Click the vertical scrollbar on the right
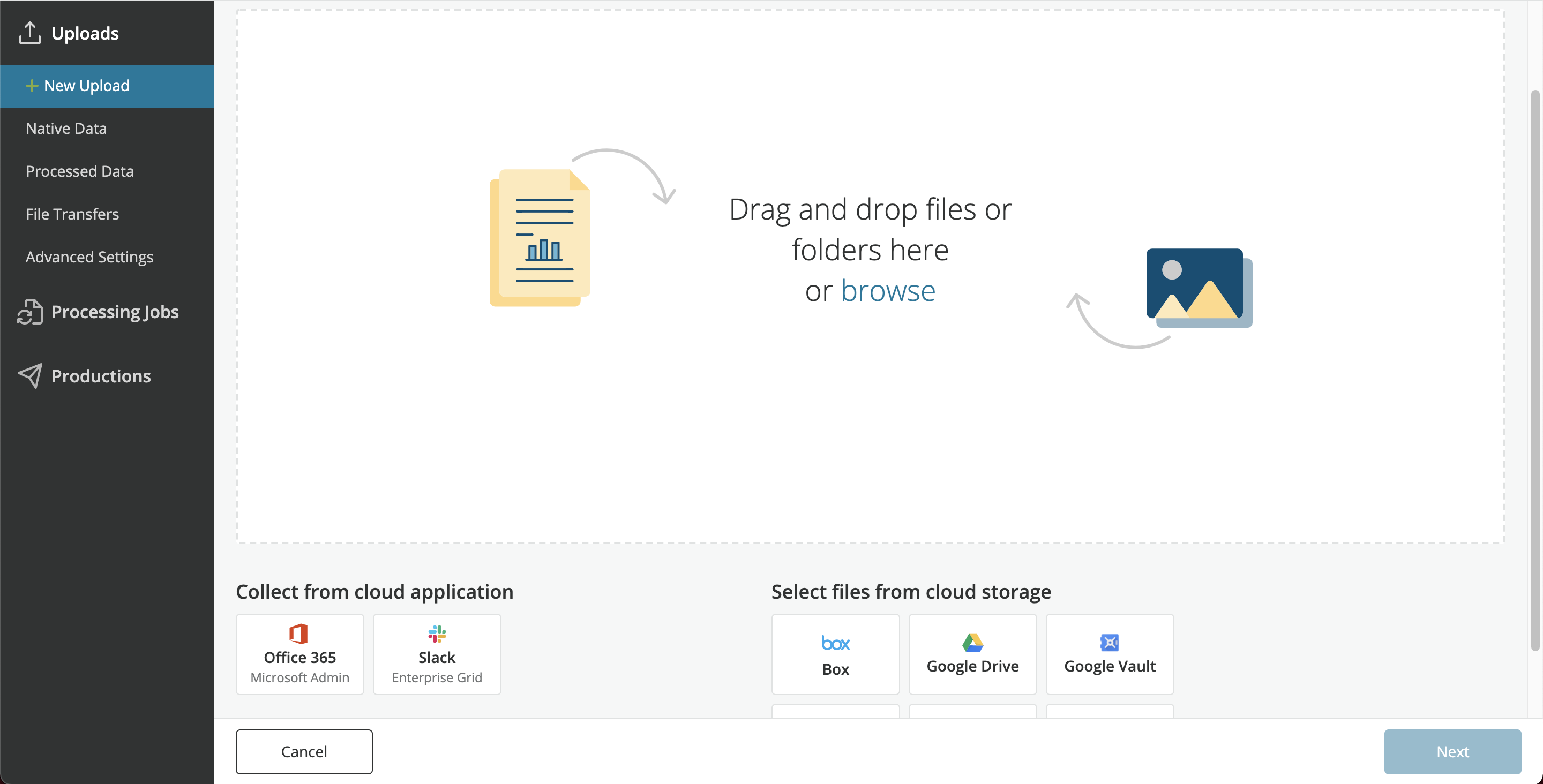 [1534, 370]
